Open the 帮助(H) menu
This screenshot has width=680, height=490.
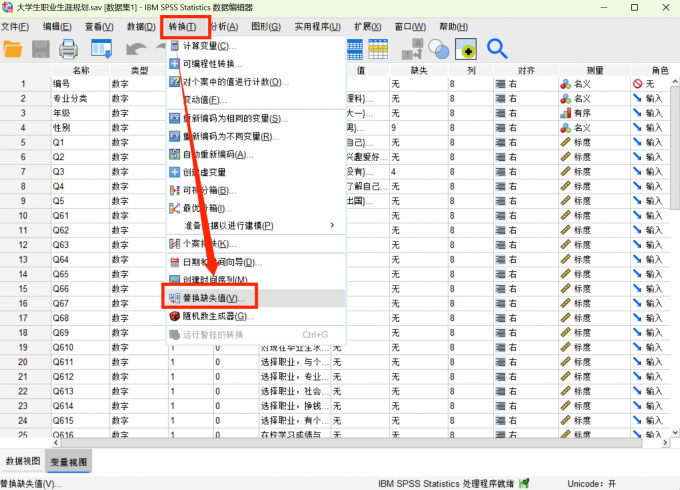point(454,27)
